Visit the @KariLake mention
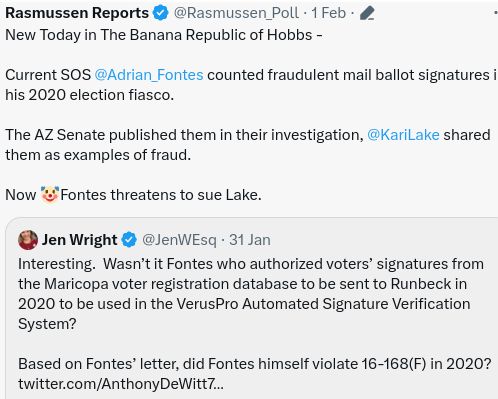The height and width of the screenshot is (399, 498). click(x=403, y=135)
